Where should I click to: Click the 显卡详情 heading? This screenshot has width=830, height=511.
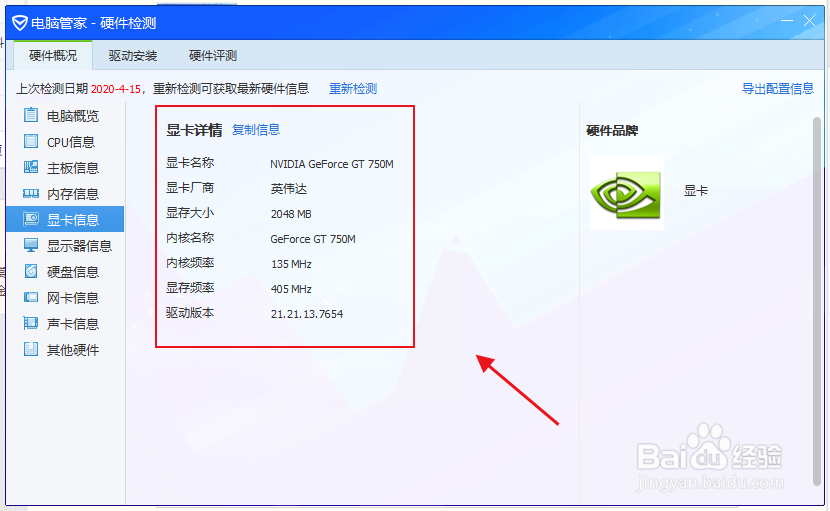(x=194, y=130)
